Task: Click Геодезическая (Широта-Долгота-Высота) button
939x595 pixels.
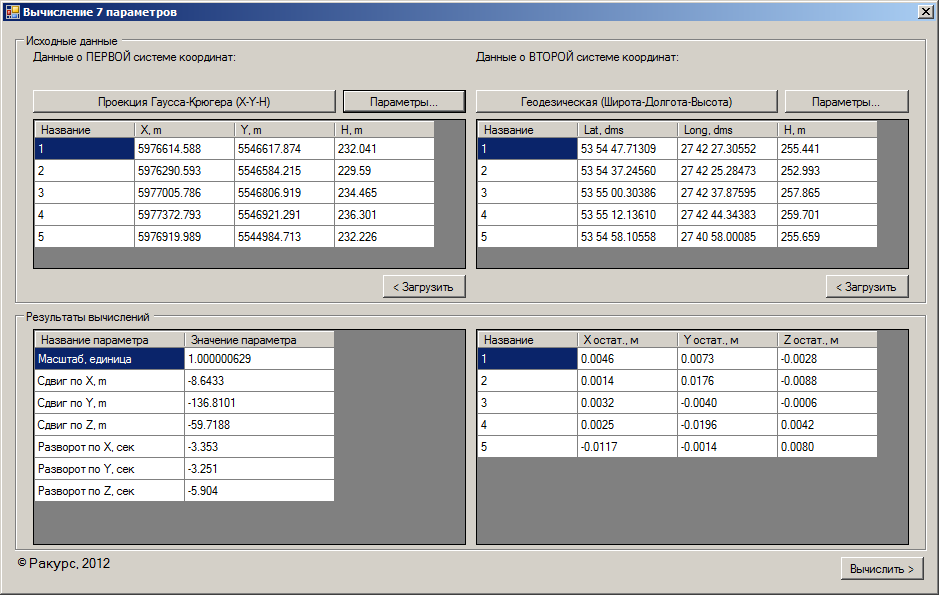Action: [626, 102]
